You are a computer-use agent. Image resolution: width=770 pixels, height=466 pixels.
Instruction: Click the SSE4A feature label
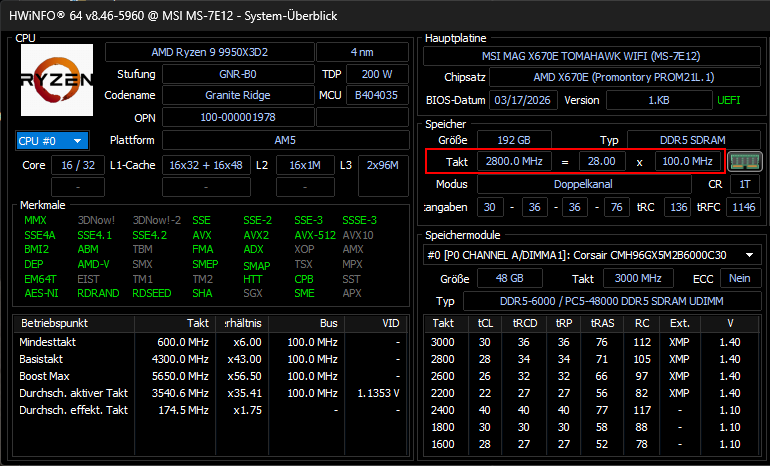tap(40, 235)
